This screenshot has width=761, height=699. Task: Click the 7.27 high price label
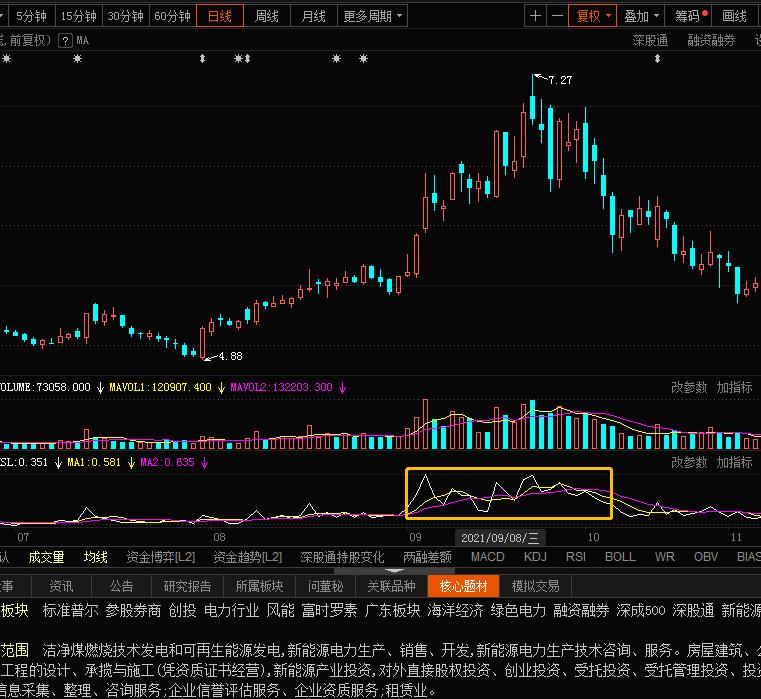coord(560,80)
